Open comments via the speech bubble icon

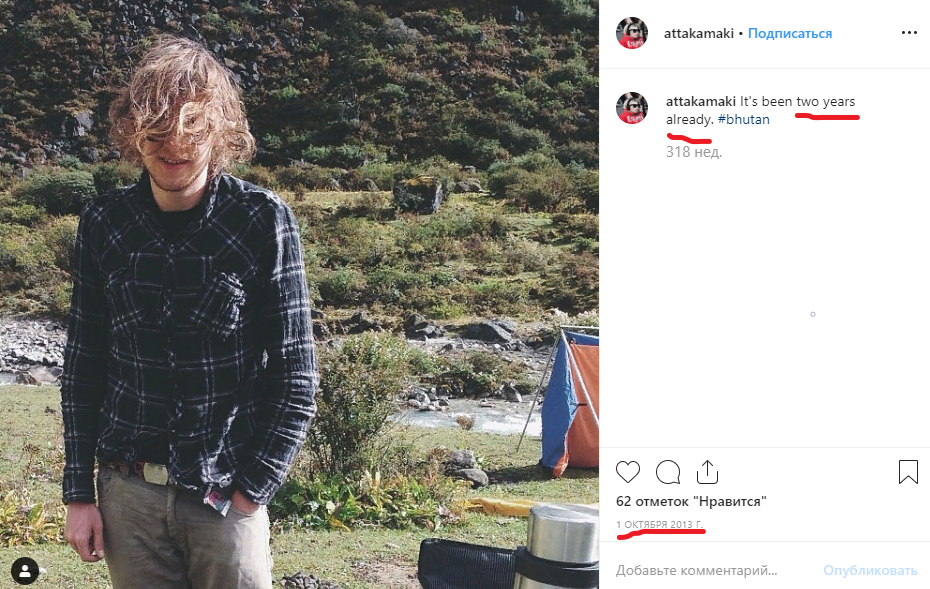tap(668, 471)
